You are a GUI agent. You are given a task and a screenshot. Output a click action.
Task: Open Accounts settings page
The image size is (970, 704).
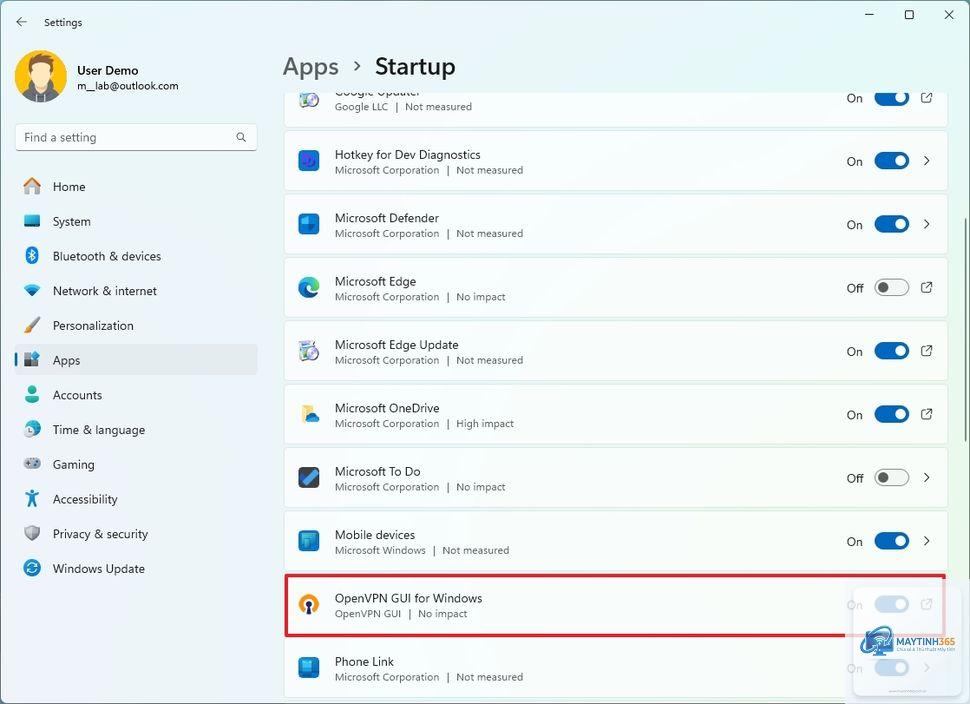pyautogui.click(x=136, y=394)
